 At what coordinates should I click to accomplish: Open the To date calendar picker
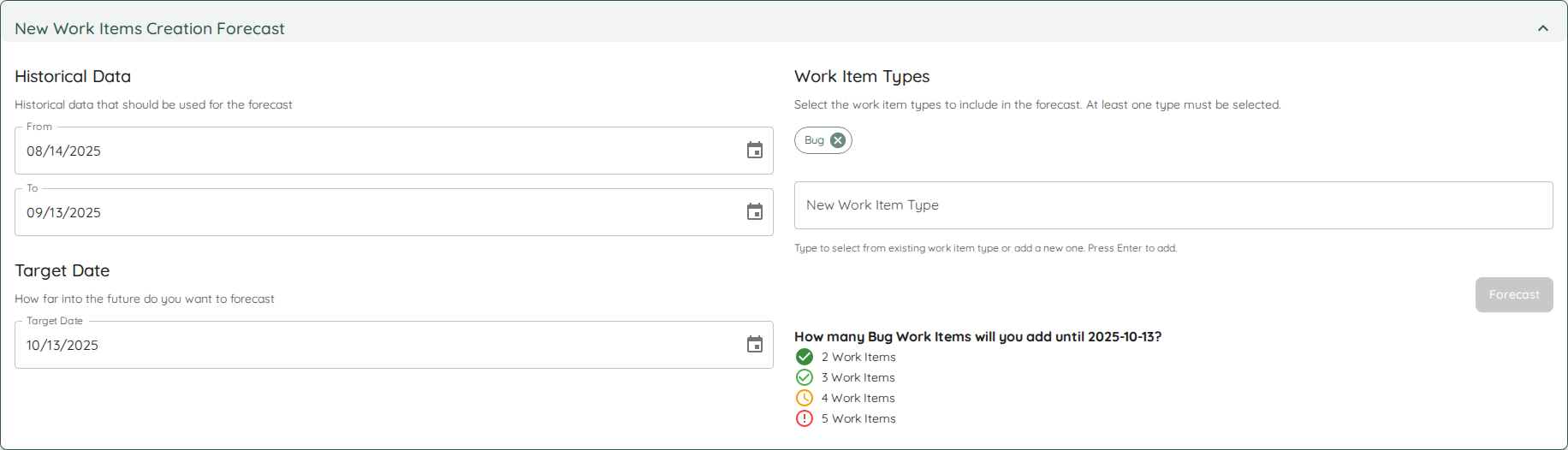pyautogui.click(x=754, y=212)
